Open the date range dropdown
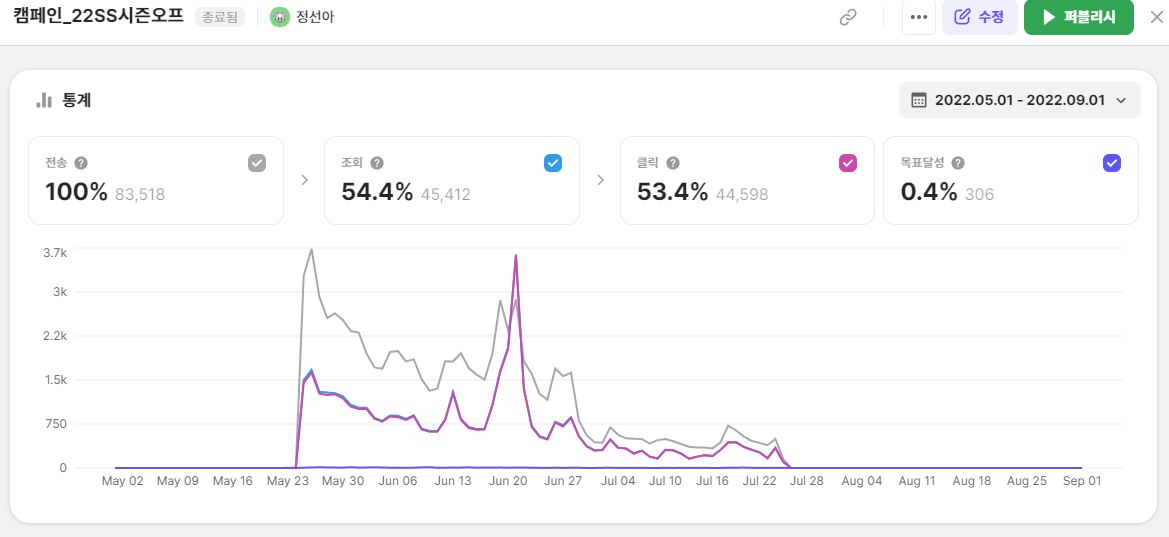Screen dimensions: 1169x537 coord(1020,100)
